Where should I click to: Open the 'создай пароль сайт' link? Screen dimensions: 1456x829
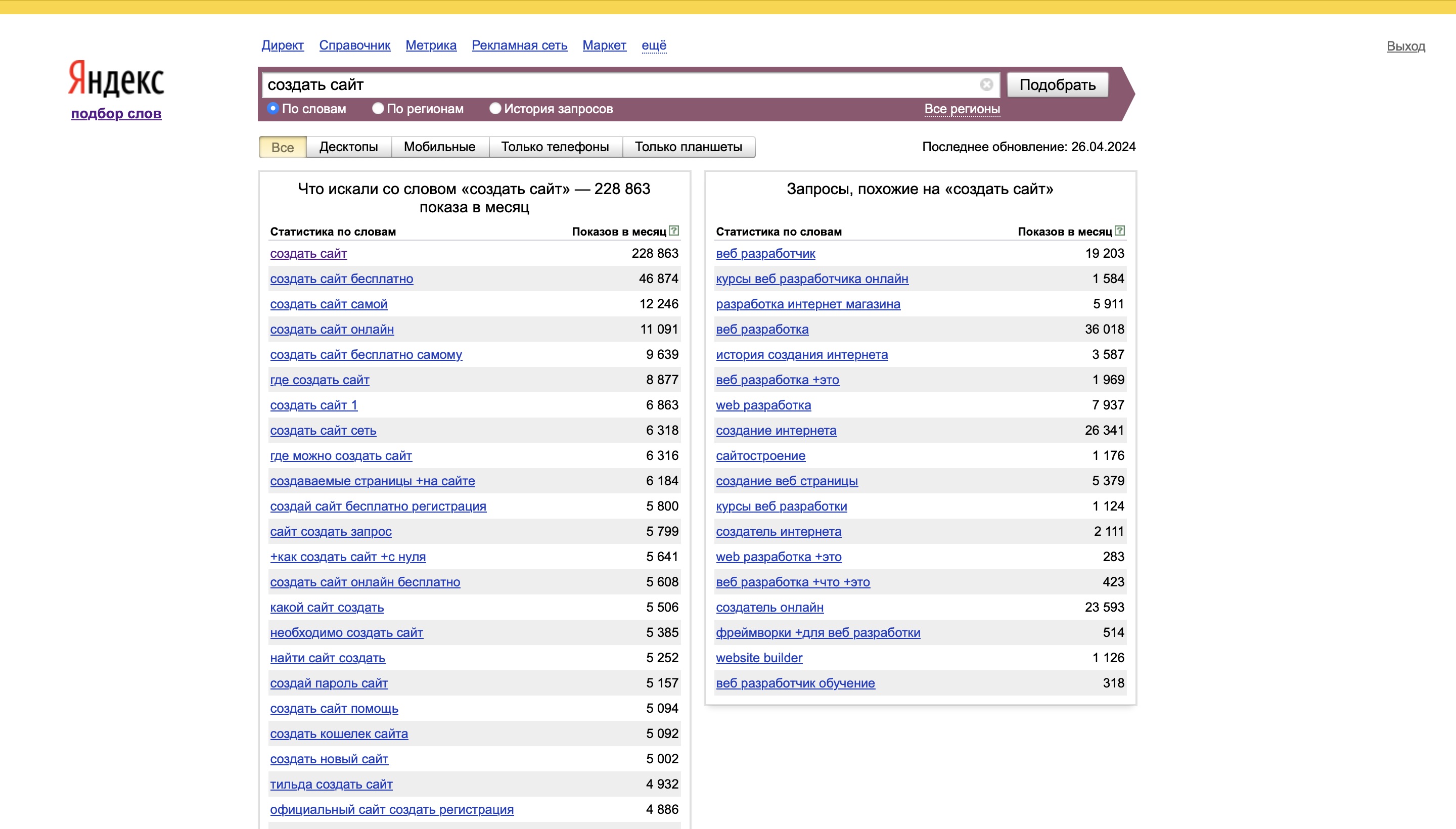point(329,683)
